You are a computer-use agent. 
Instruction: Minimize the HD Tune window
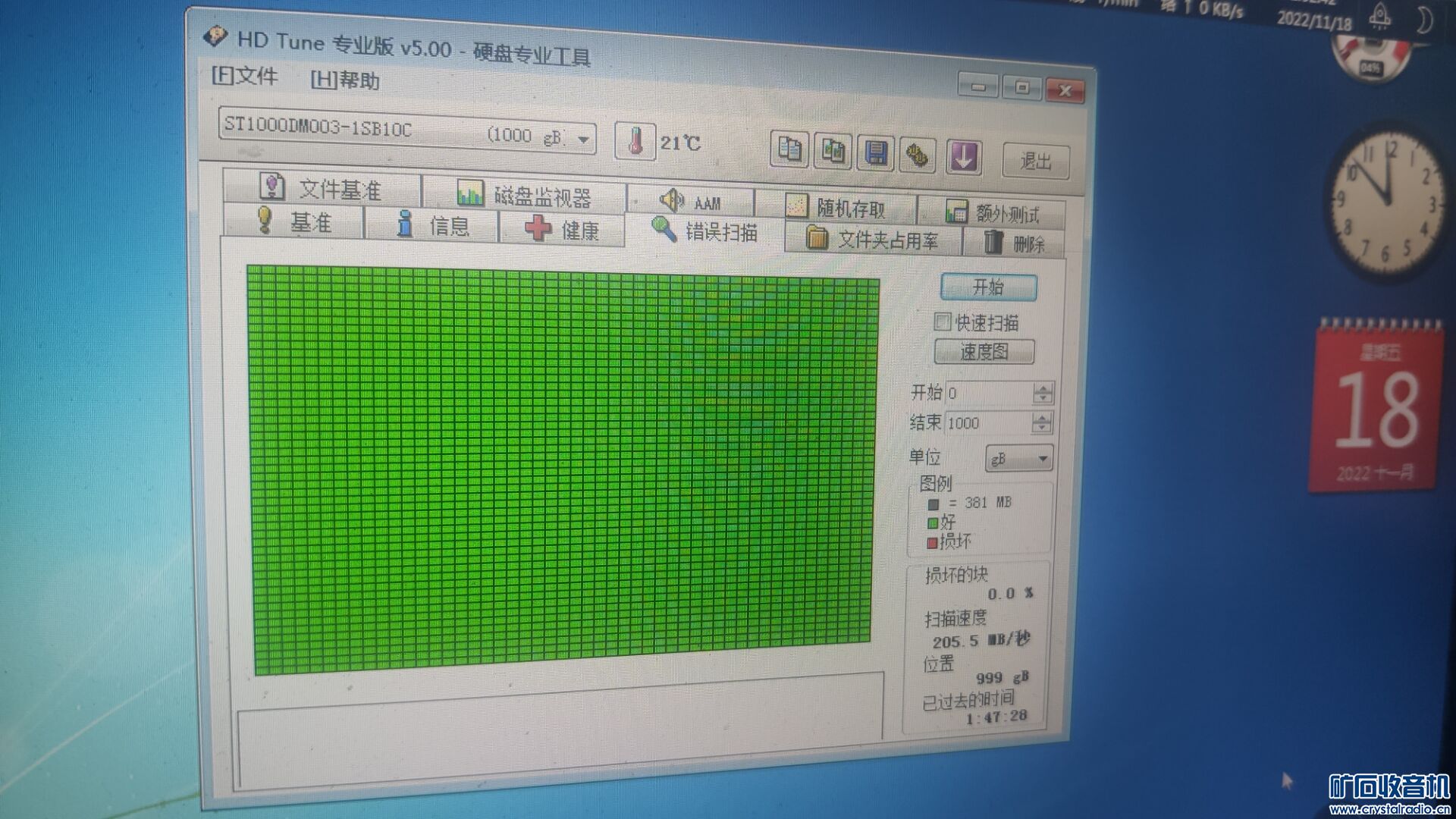tap(978, 85)
